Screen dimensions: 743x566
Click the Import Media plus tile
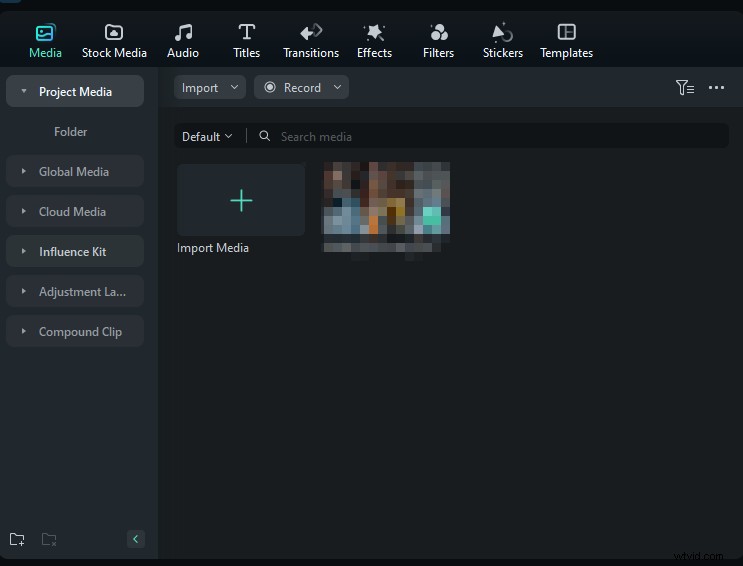(x=241, y=200)
